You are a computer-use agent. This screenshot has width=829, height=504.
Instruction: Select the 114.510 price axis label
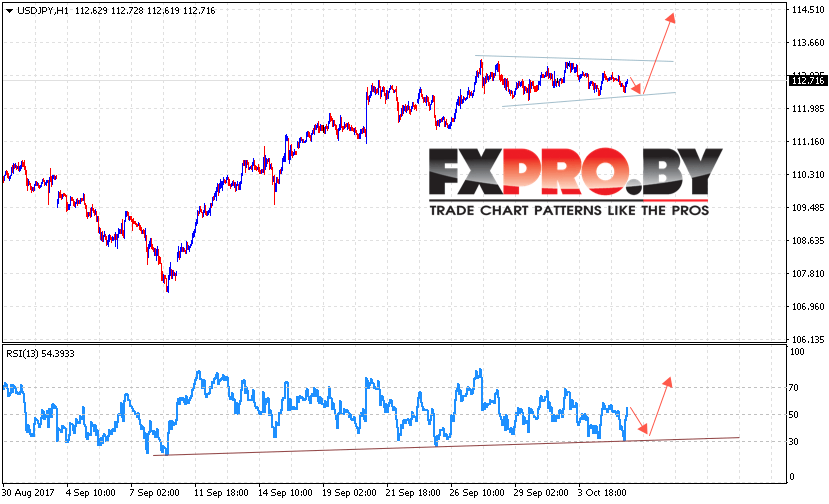[x=807, y=10]
